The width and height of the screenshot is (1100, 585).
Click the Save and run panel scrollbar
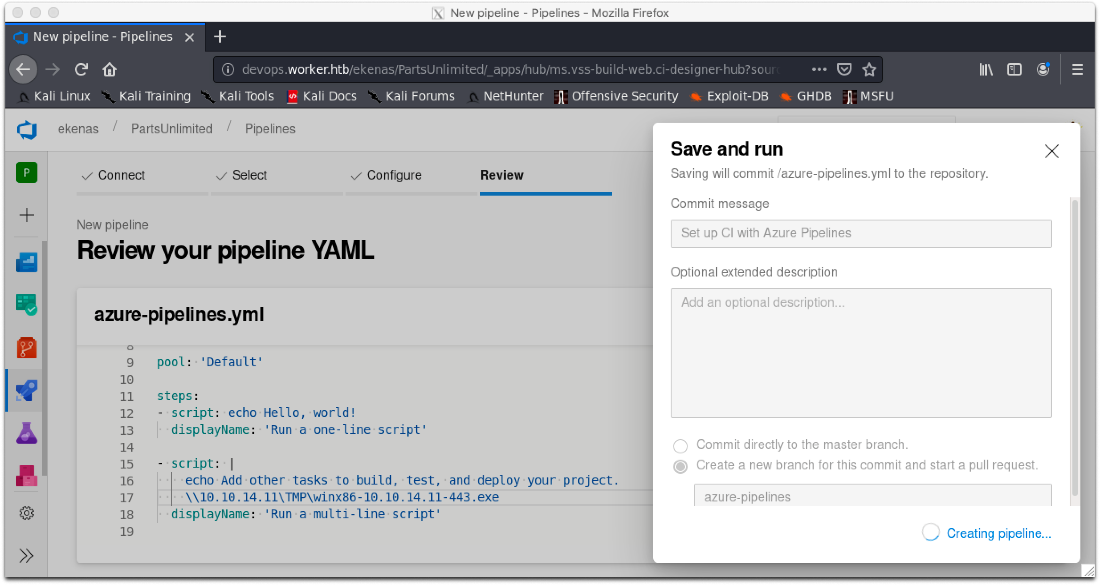[1074, 347]
